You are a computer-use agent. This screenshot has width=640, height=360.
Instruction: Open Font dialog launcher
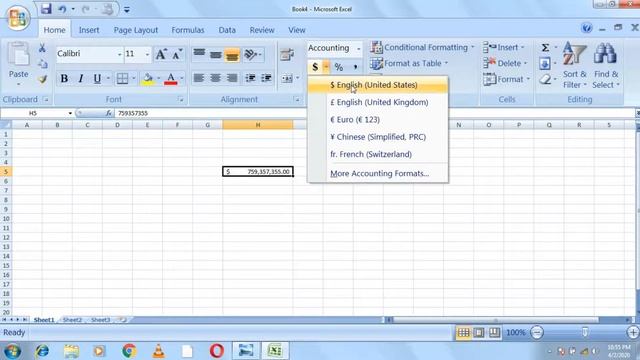(x=180, y=99)
